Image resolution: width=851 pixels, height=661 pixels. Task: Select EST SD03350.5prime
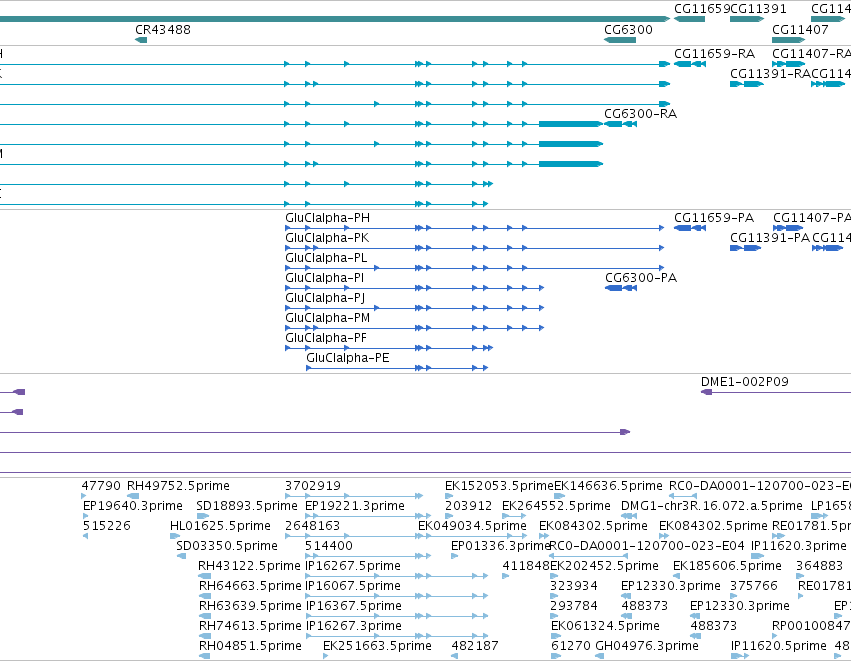point(181,556)
